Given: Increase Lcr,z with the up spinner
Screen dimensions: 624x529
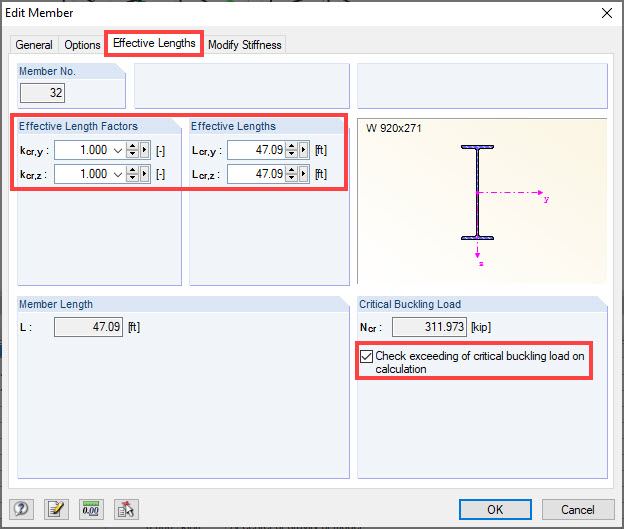Looking at the screenshot, I should pos(292,170).
